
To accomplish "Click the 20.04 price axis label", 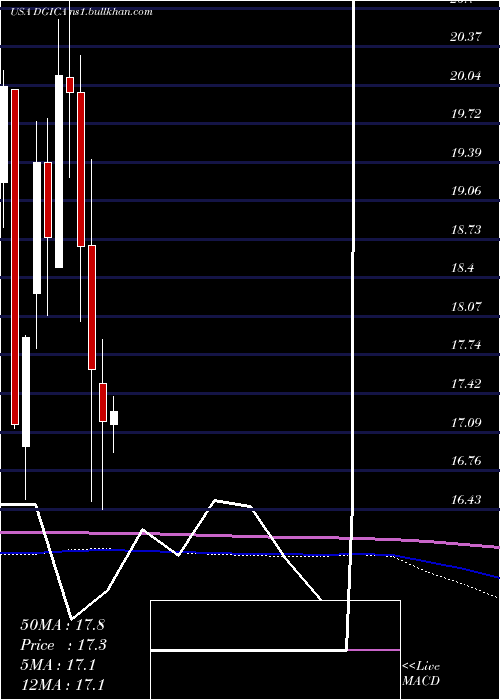I will coord(466,75).
